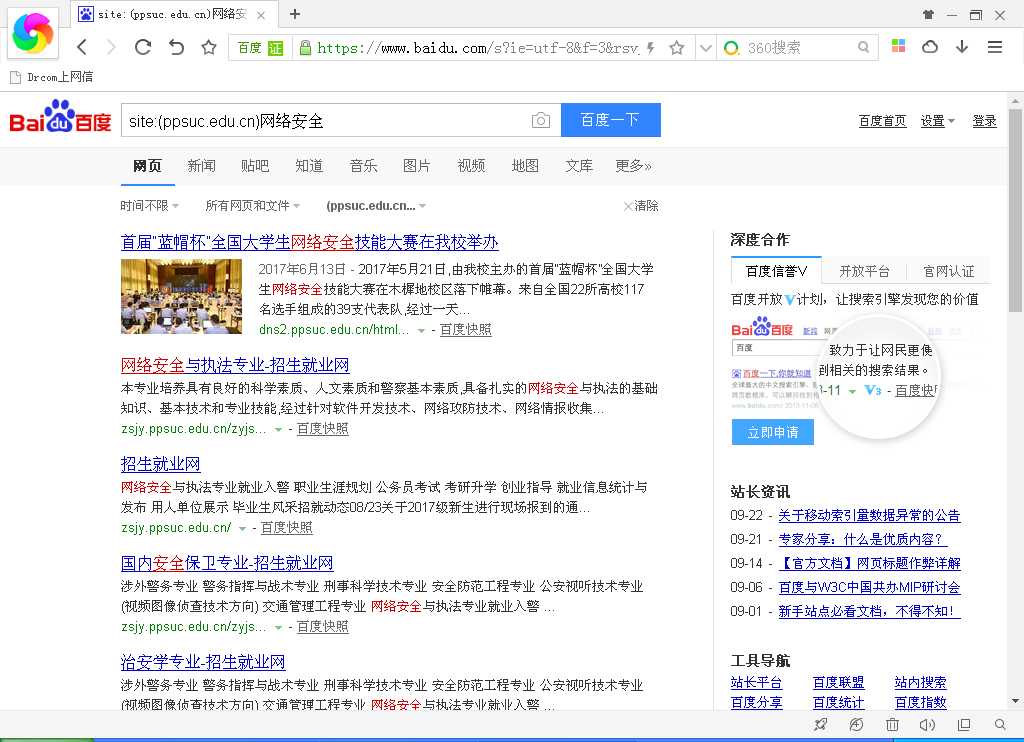Click 清除 to clear filters
Screen dimensions: 1024x742
tap(641, 206)
